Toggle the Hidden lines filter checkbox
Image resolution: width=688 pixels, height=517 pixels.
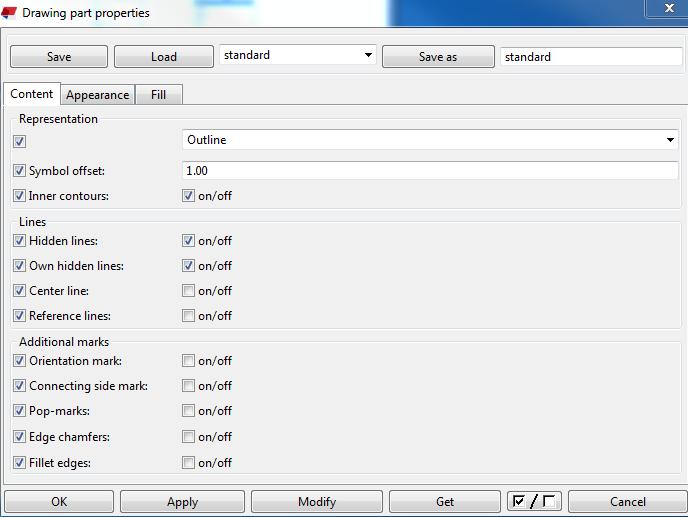point(19,241)
